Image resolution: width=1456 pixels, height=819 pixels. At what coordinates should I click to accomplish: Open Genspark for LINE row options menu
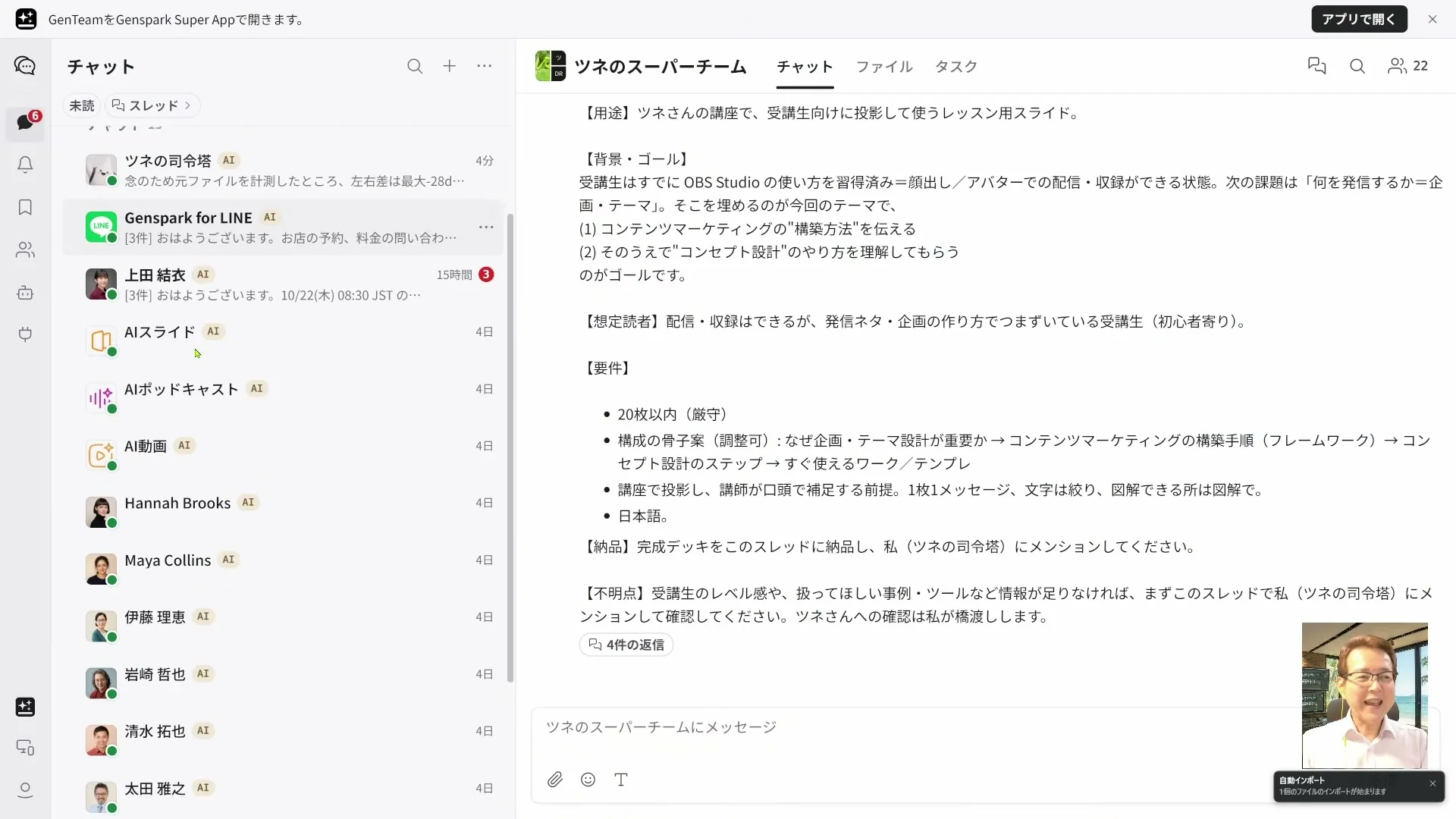click(x=486, y=227)
